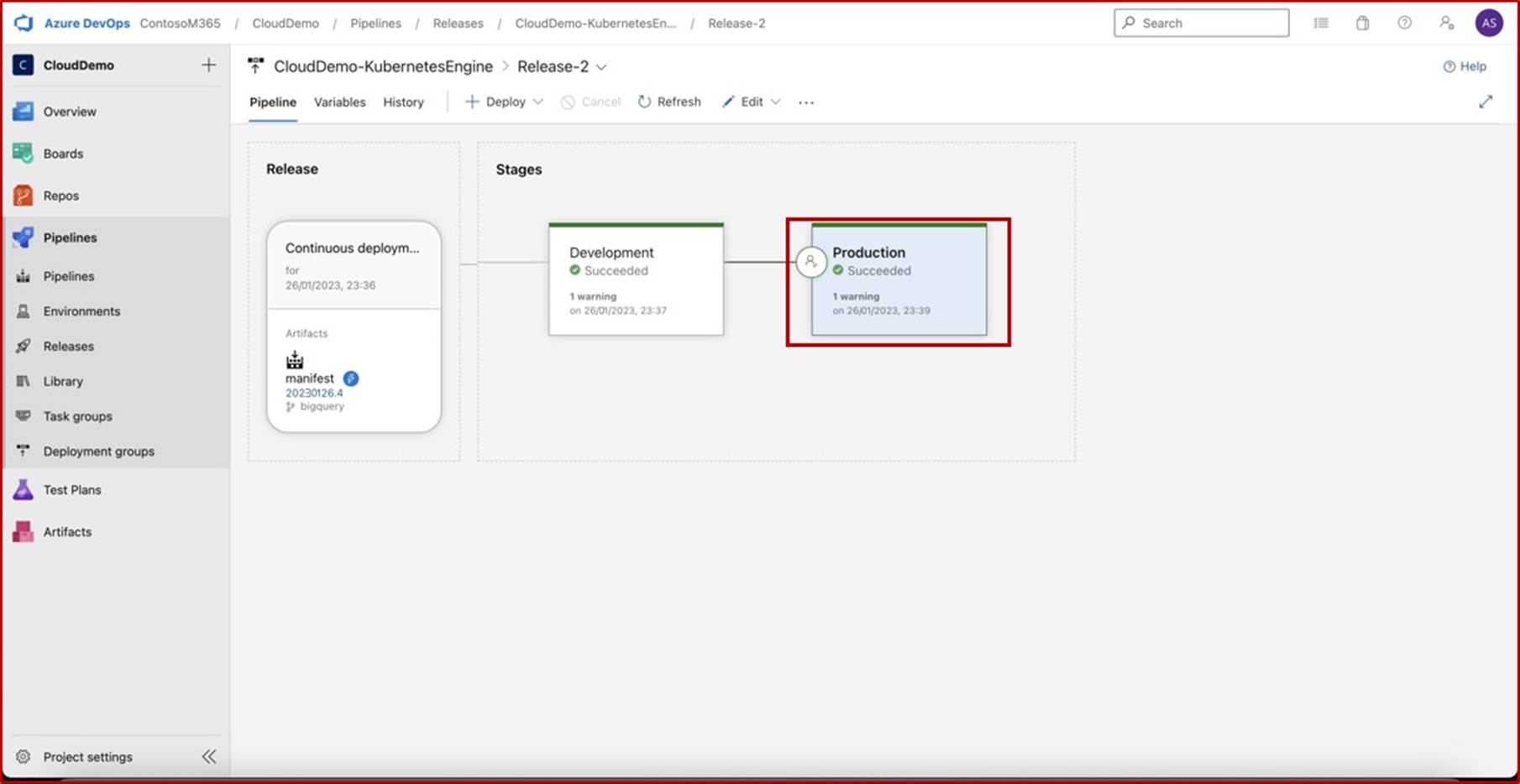Collapse the left navigation panel
This screenshot has width=1520, height=784.
(x=209, y=756)
